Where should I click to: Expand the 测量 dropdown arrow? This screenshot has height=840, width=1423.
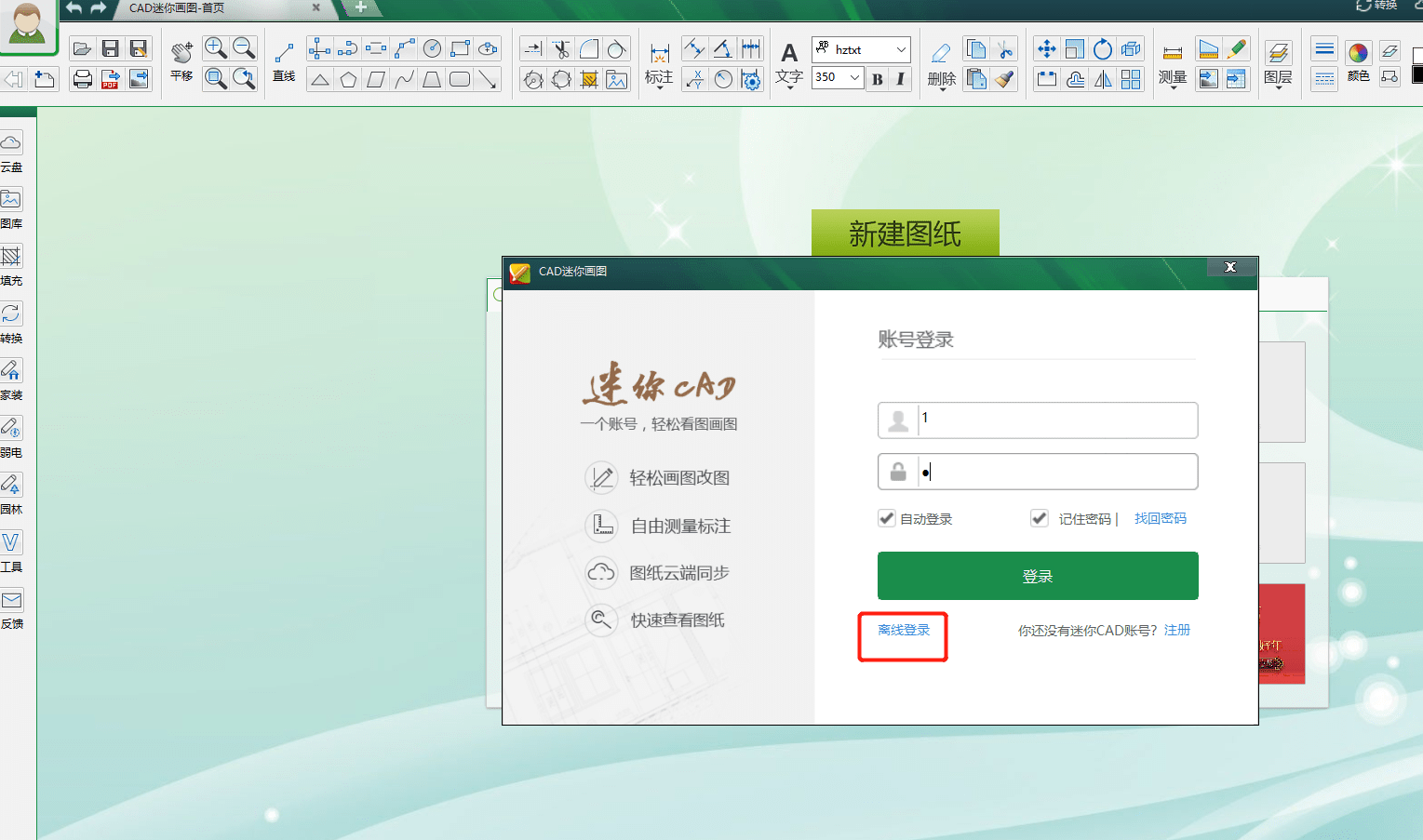coord(1173,89)
